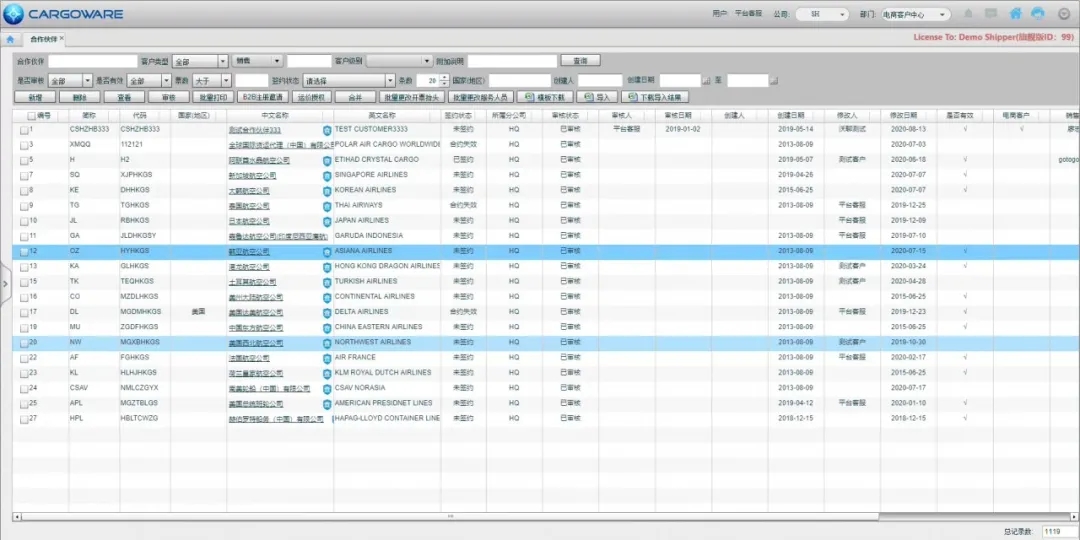
Task: Click the 模板下载 button
Action: [x=545, y=97]
